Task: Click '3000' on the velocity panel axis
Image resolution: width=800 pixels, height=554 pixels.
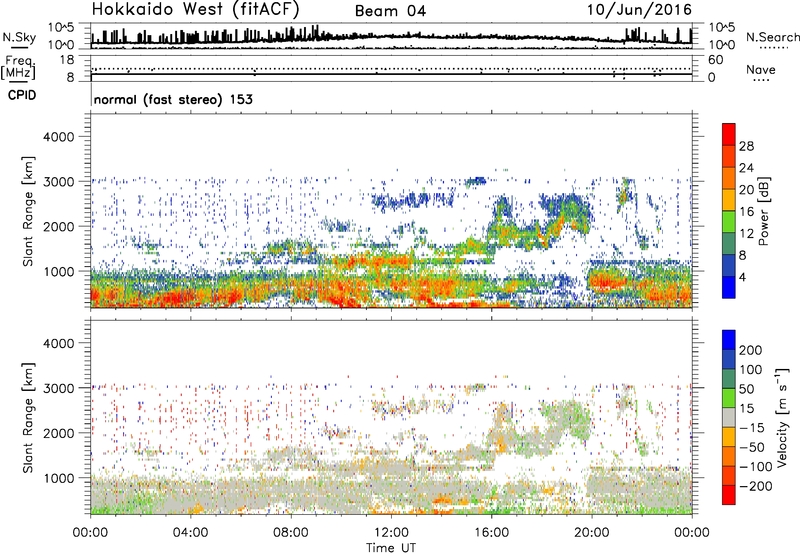Action: (59, 388)
